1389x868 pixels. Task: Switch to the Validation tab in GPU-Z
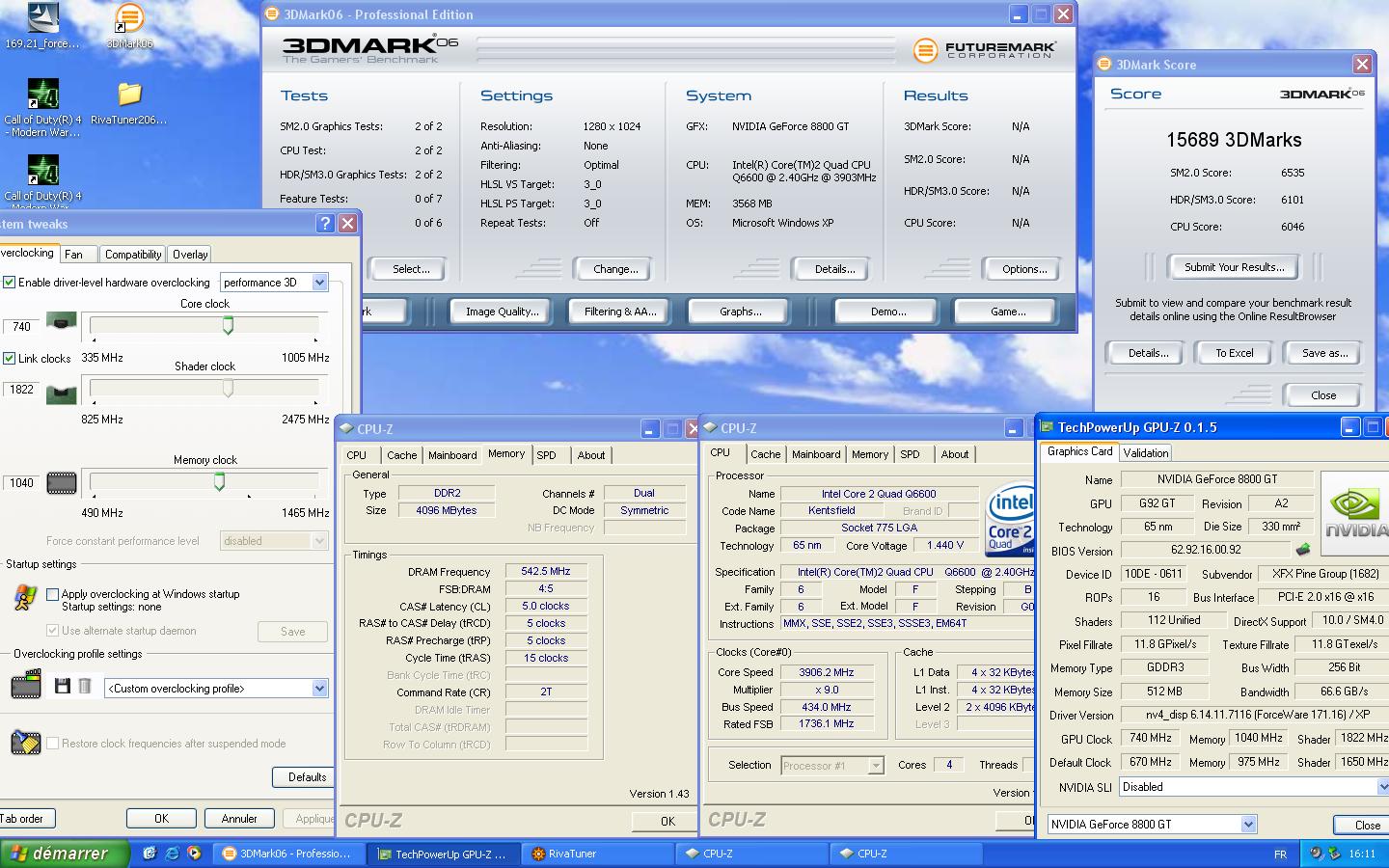tap(1146, 452)
